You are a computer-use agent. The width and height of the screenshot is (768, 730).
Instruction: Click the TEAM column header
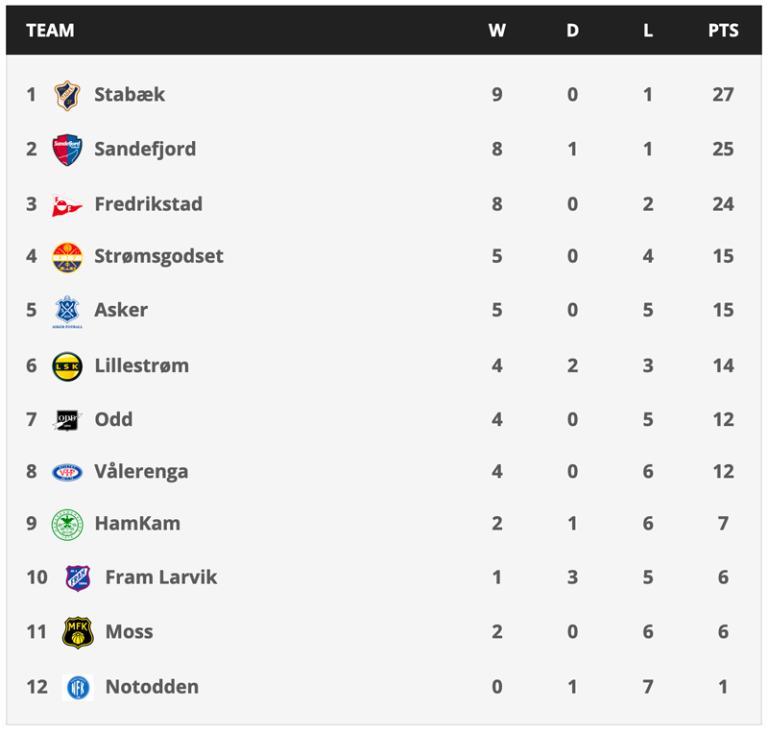click(x=50, y=30)
